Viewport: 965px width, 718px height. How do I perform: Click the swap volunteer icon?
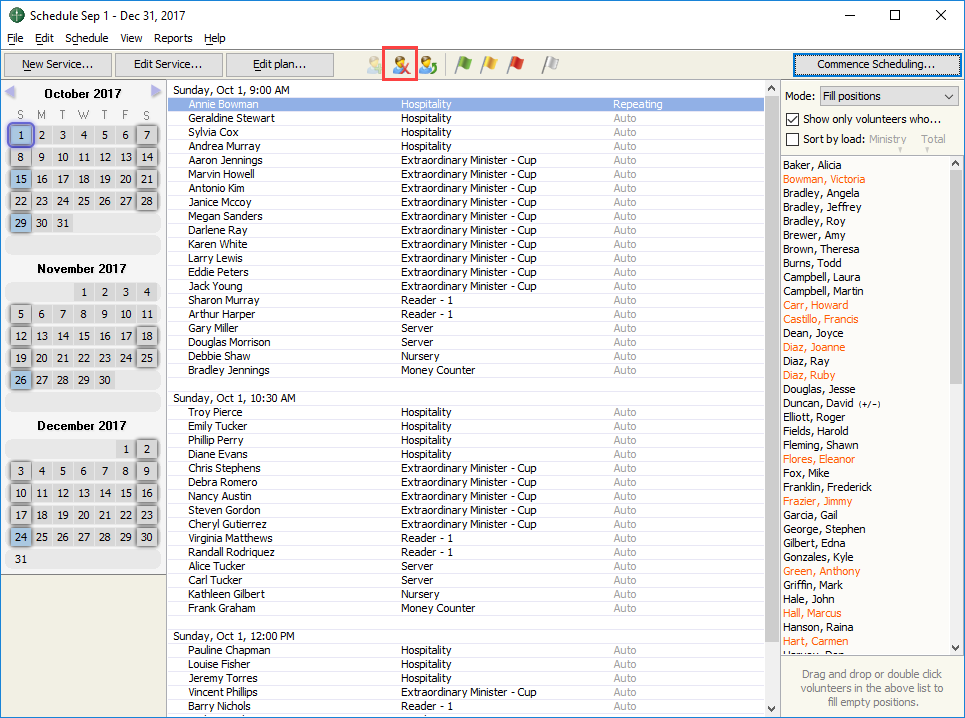pos(427,65)
